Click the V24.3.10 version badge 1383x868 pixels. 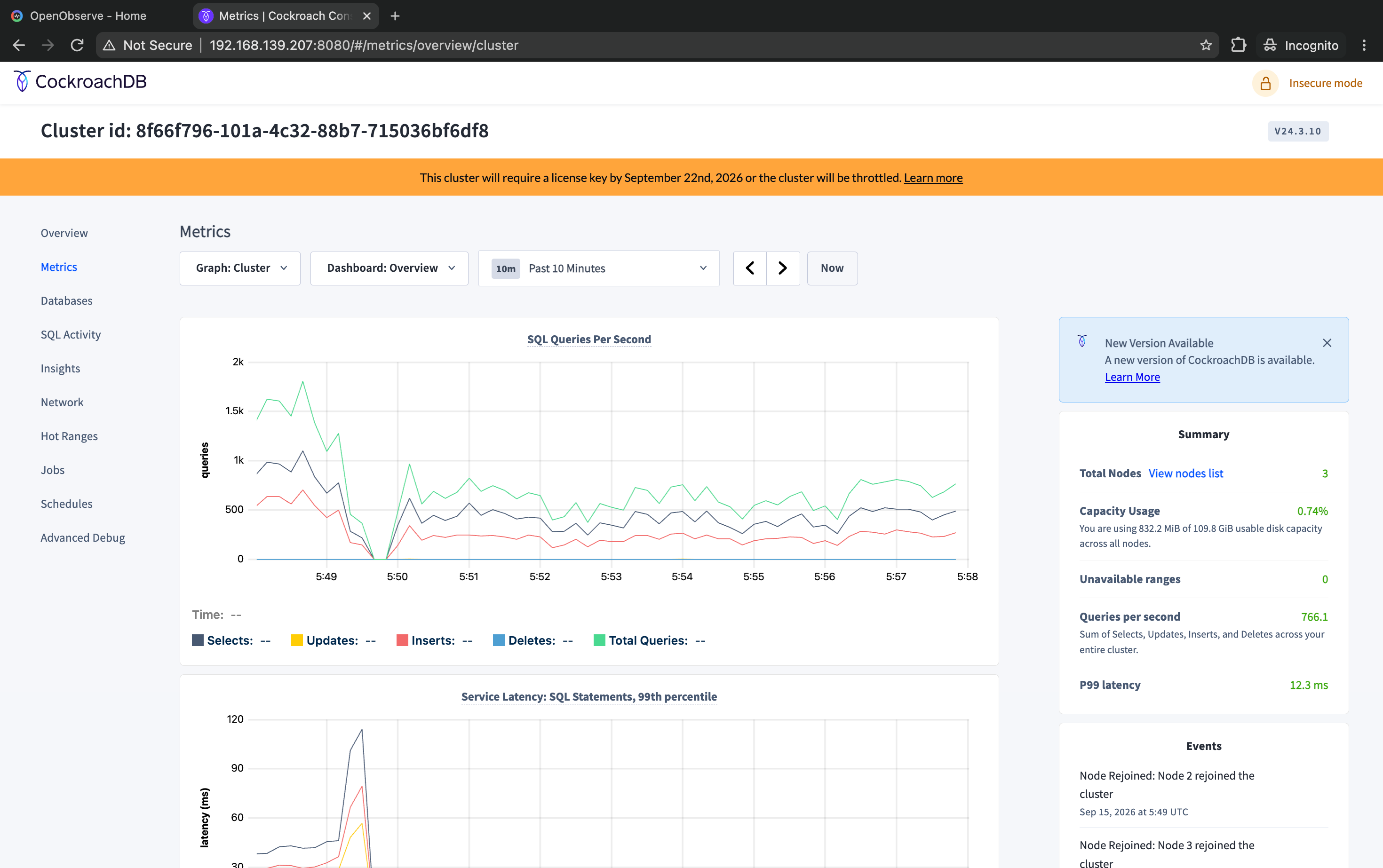pos(1298,132)
